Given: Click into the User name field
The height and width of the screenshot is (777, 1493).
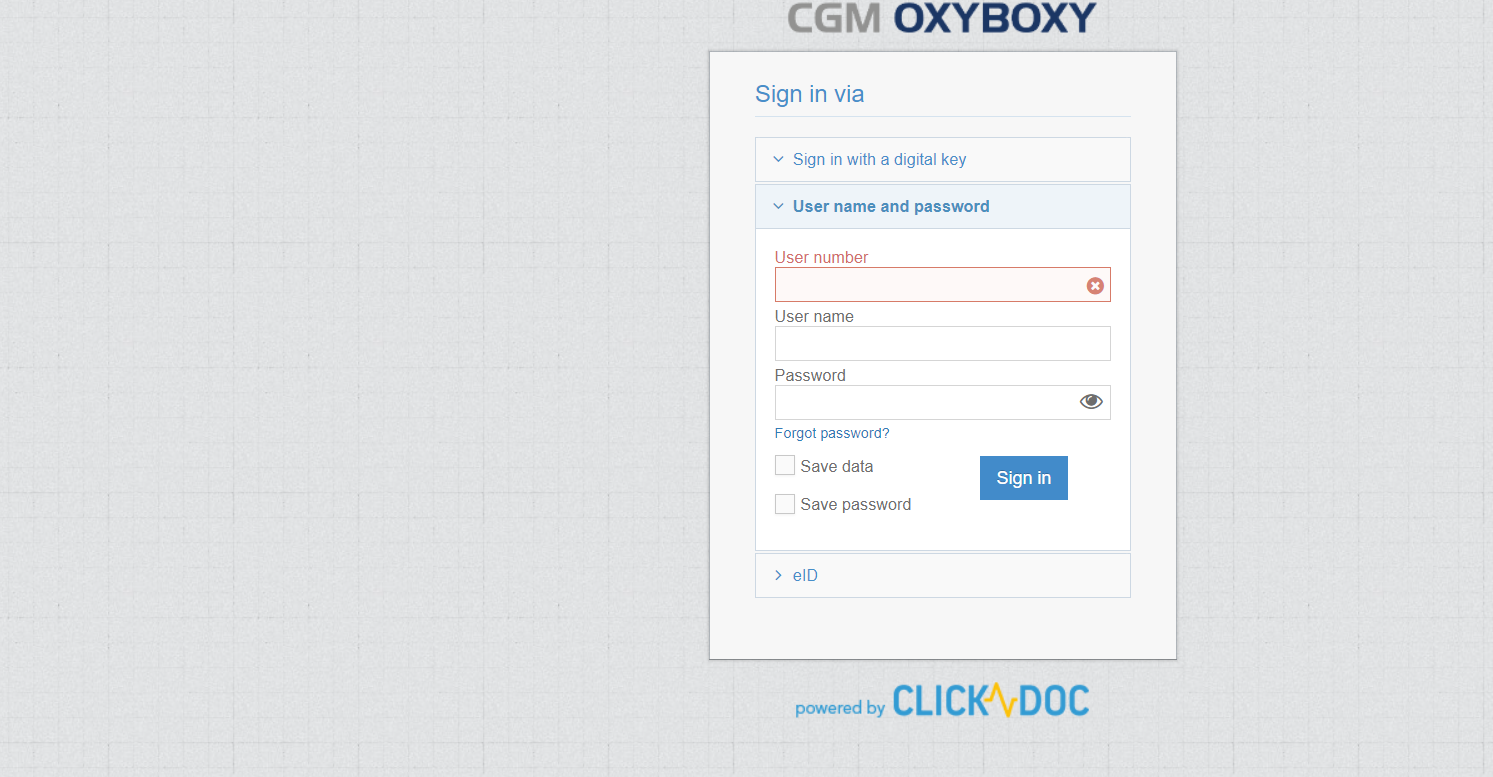Looking at the screenshot, I should (942, 344).
